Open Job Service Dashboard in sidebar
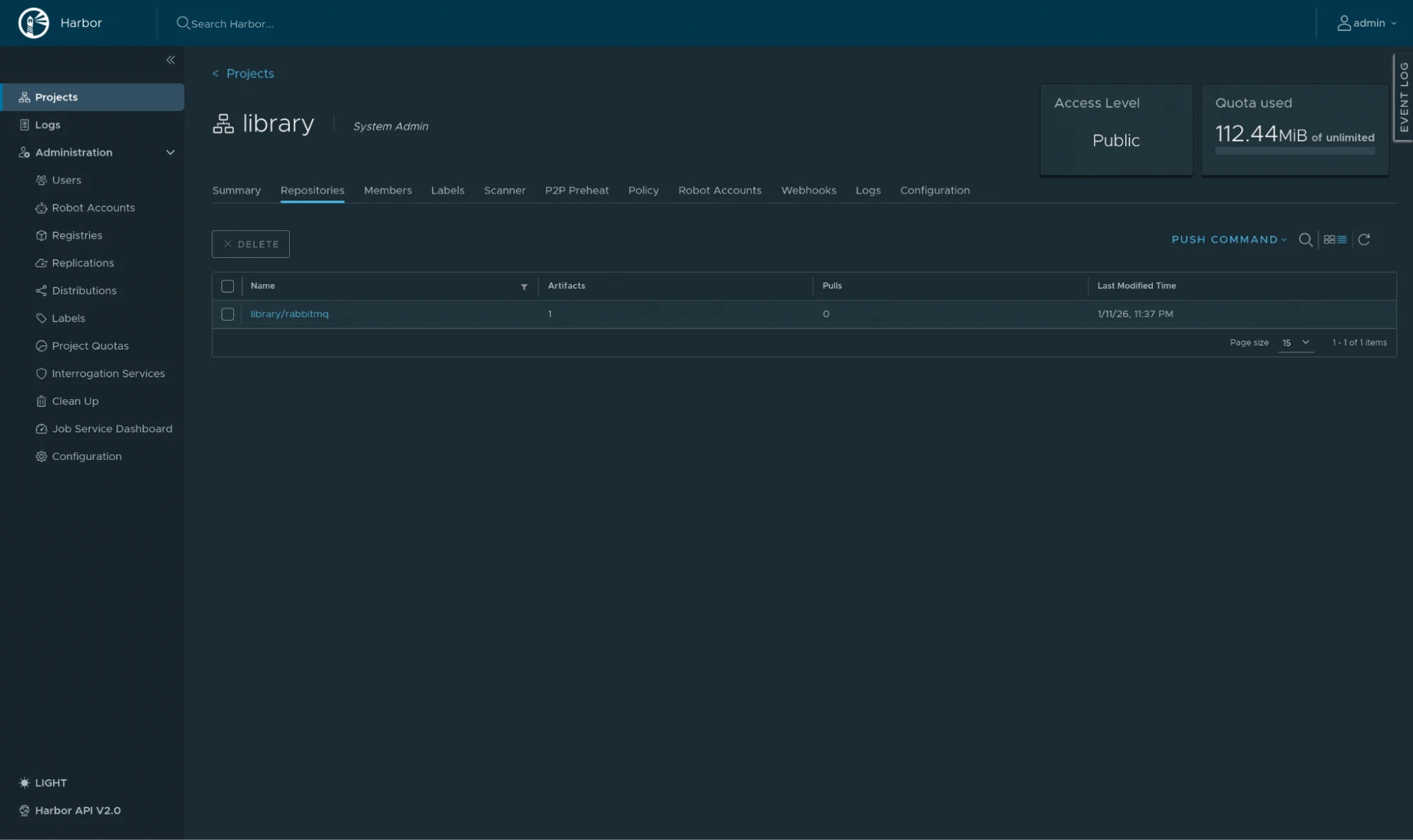Screen dimensions: 1413x840 [112, 429]
